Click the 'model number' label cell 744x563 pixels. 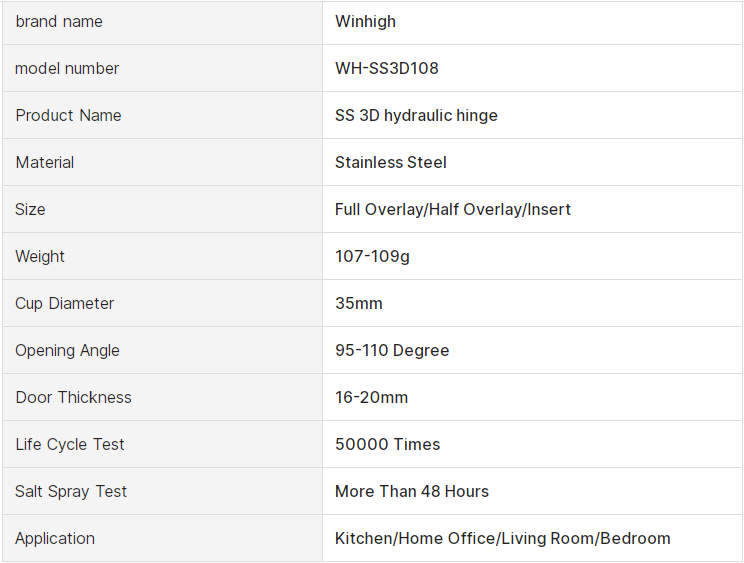[x=67, y=68]
